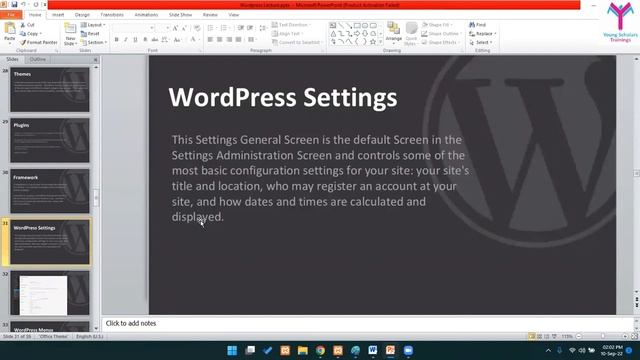Open the Layout dropdown

[93, 25]
